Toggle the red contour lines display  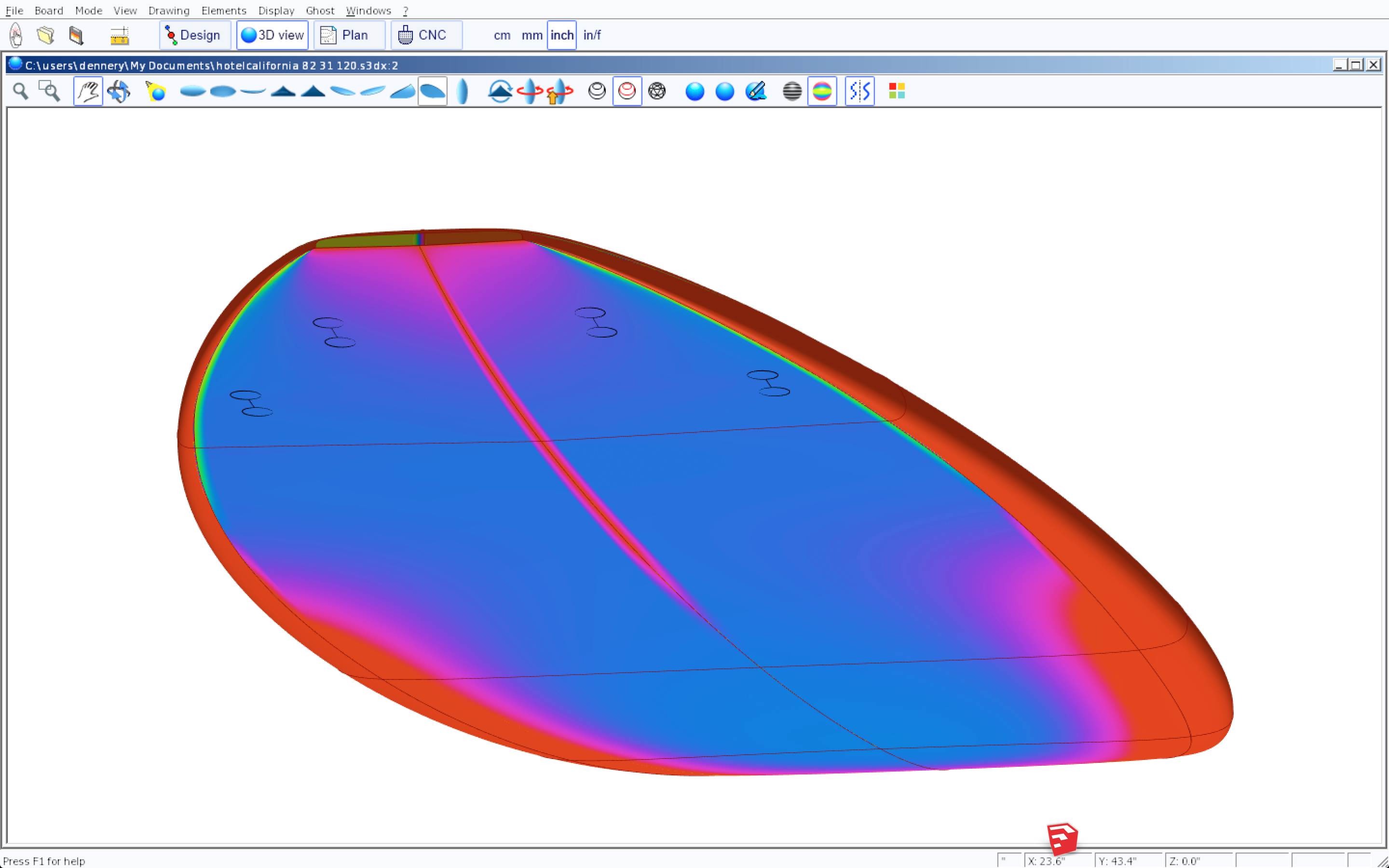click(x=627, y=91)
